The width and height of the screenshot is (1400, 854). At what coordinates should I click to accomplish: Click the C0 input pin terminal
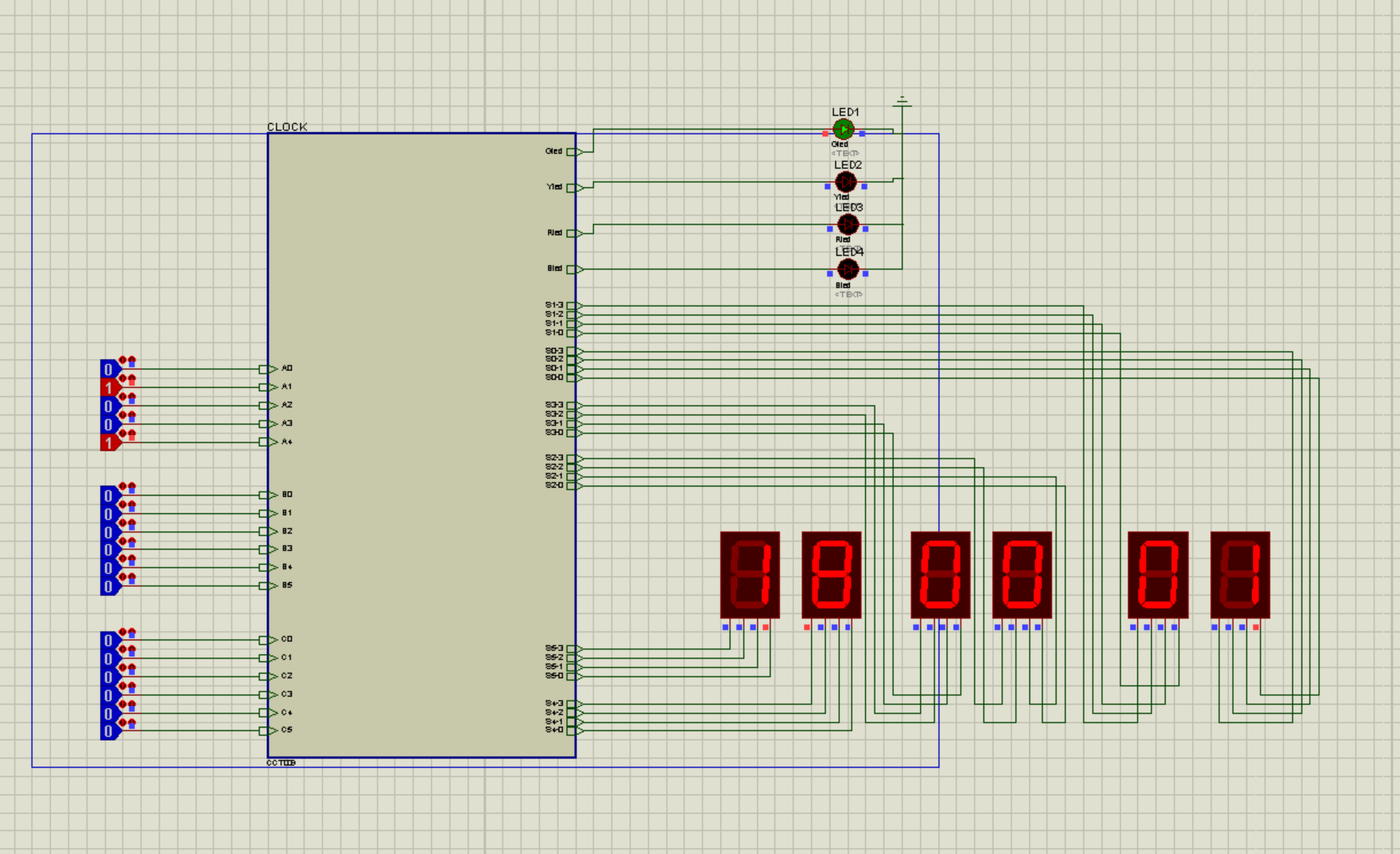point(268,640)
